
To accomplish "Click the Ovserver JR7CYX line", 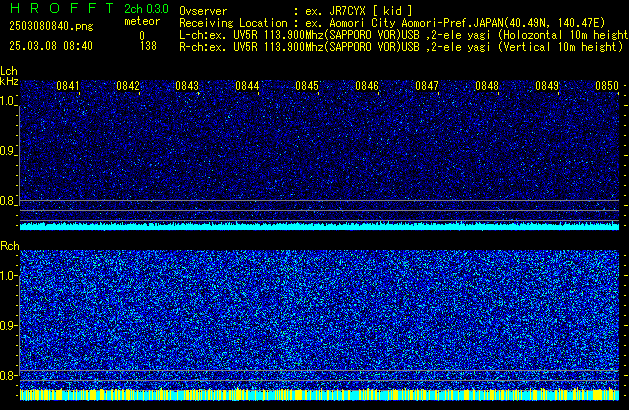I will point(296,11).
